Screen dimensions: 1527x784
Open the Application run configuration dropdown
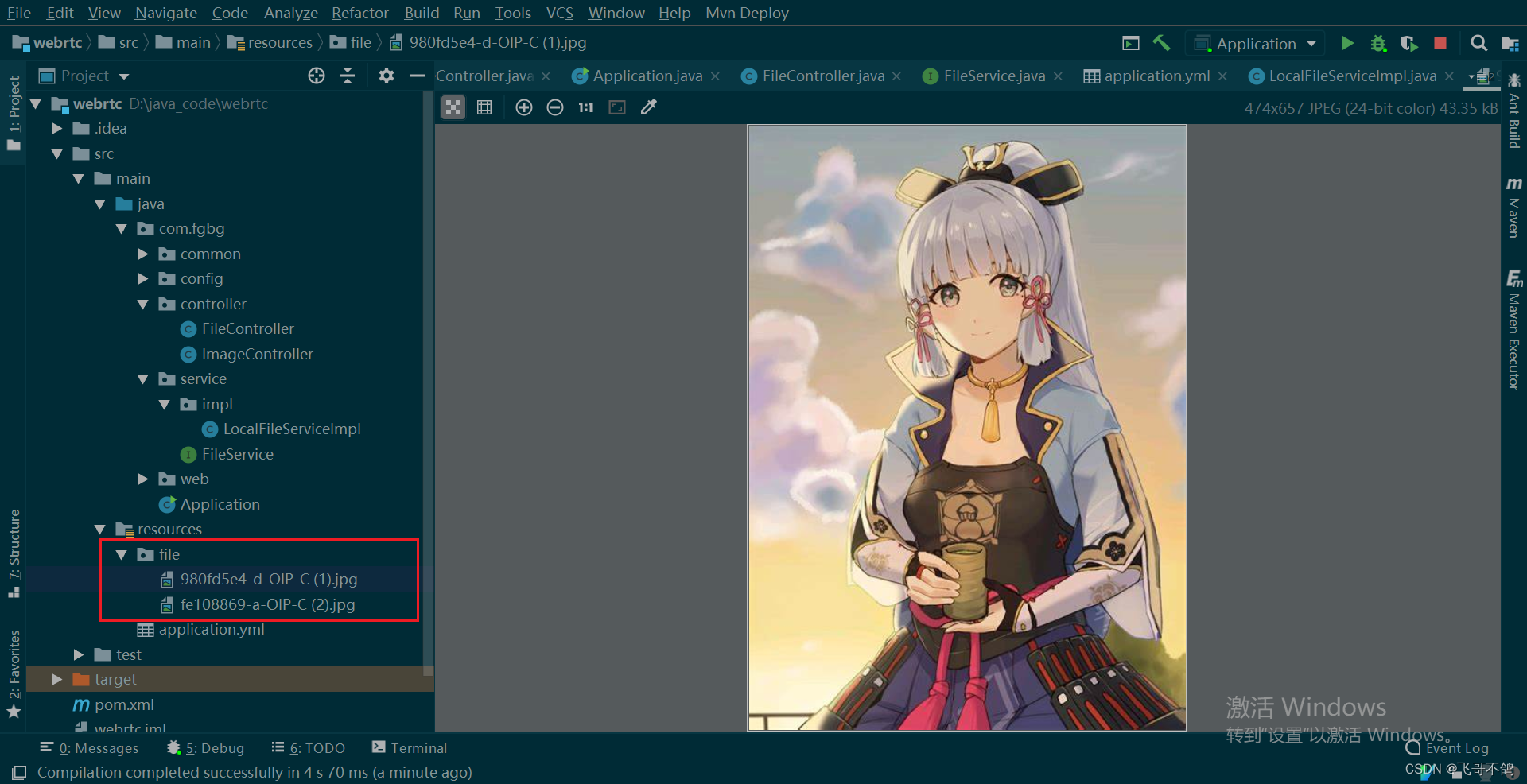1257,44
